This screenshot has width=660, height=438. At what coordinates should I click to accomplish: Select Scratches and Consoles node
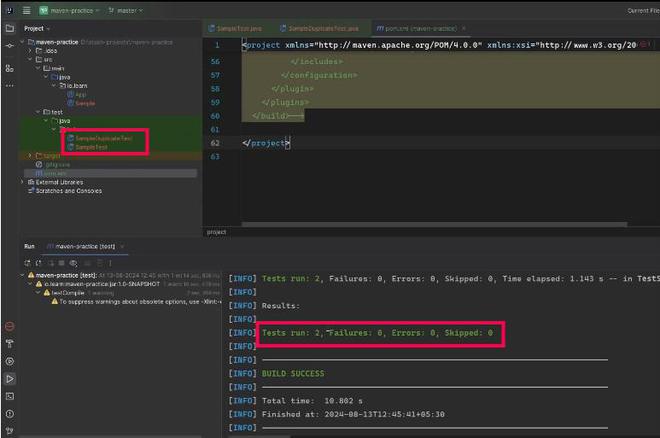[65, 191]
